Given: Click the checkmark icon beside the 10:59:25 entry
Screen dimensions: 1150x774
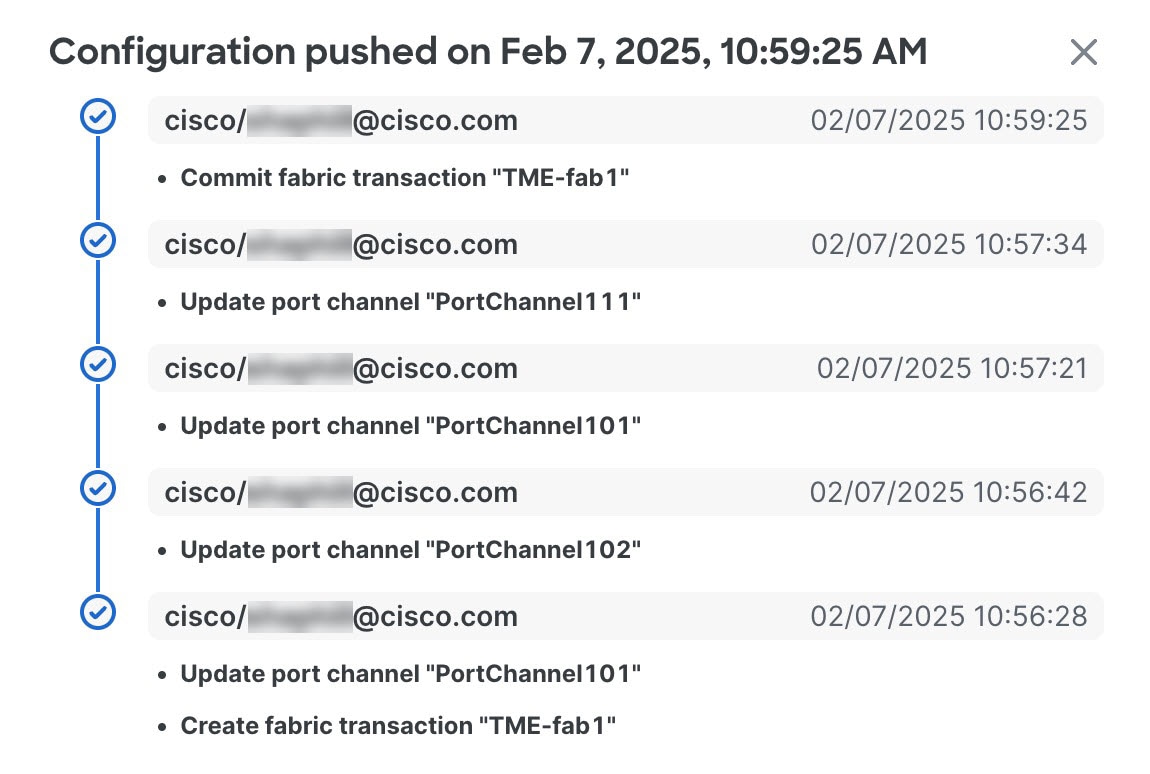Looking at the screenshot, I should 98,116.
